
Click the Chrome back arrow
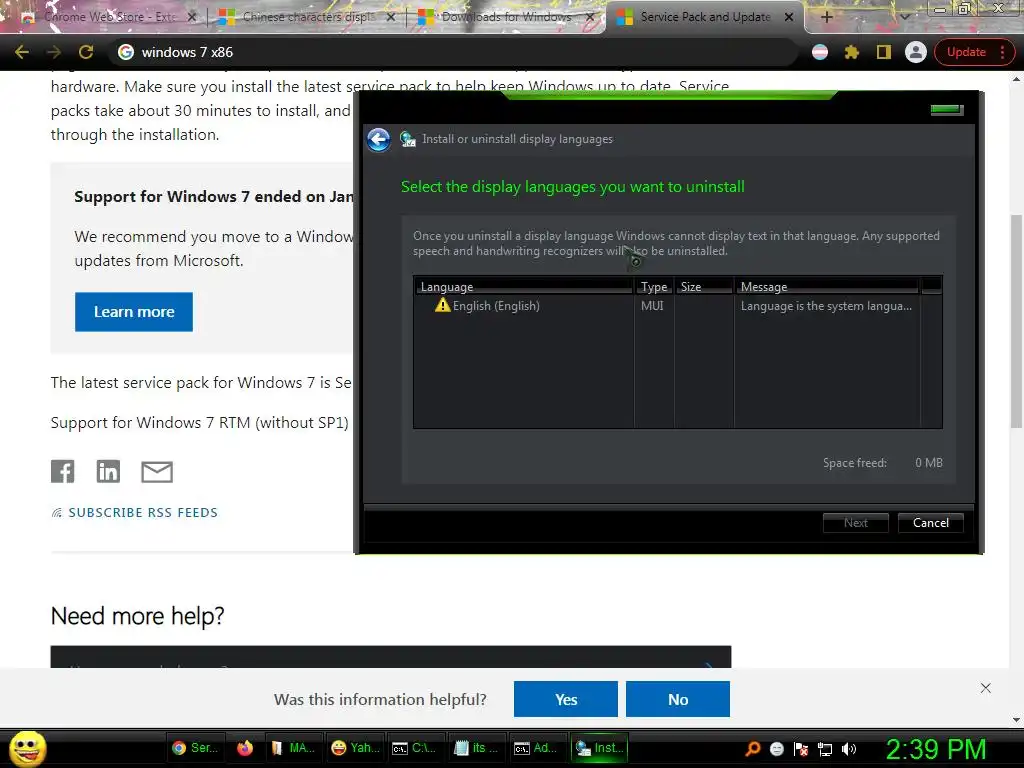tap(22, 52)
